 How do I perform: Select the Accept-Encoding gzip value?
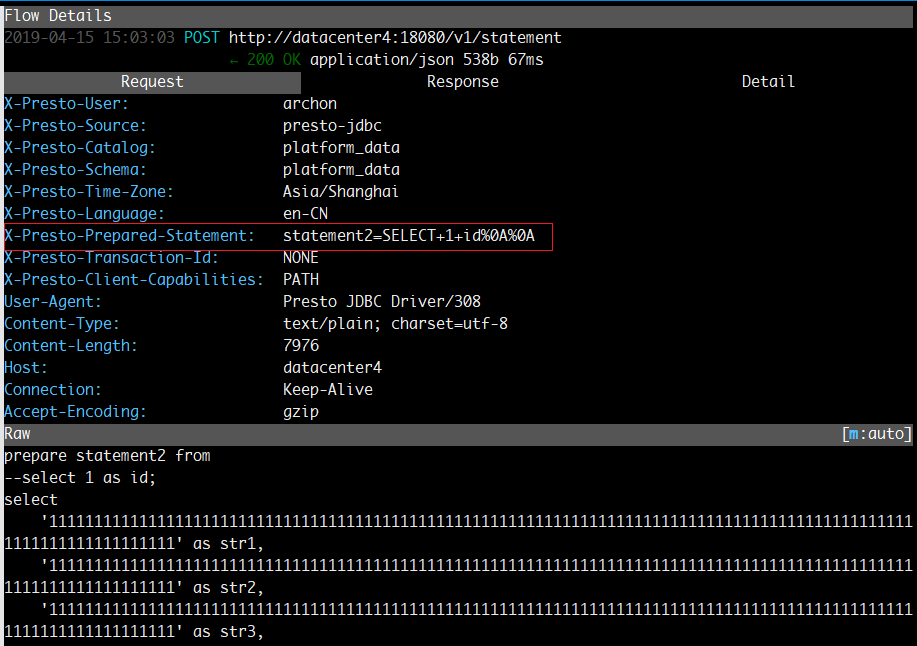pyautogui.click(x=300, y=411)
